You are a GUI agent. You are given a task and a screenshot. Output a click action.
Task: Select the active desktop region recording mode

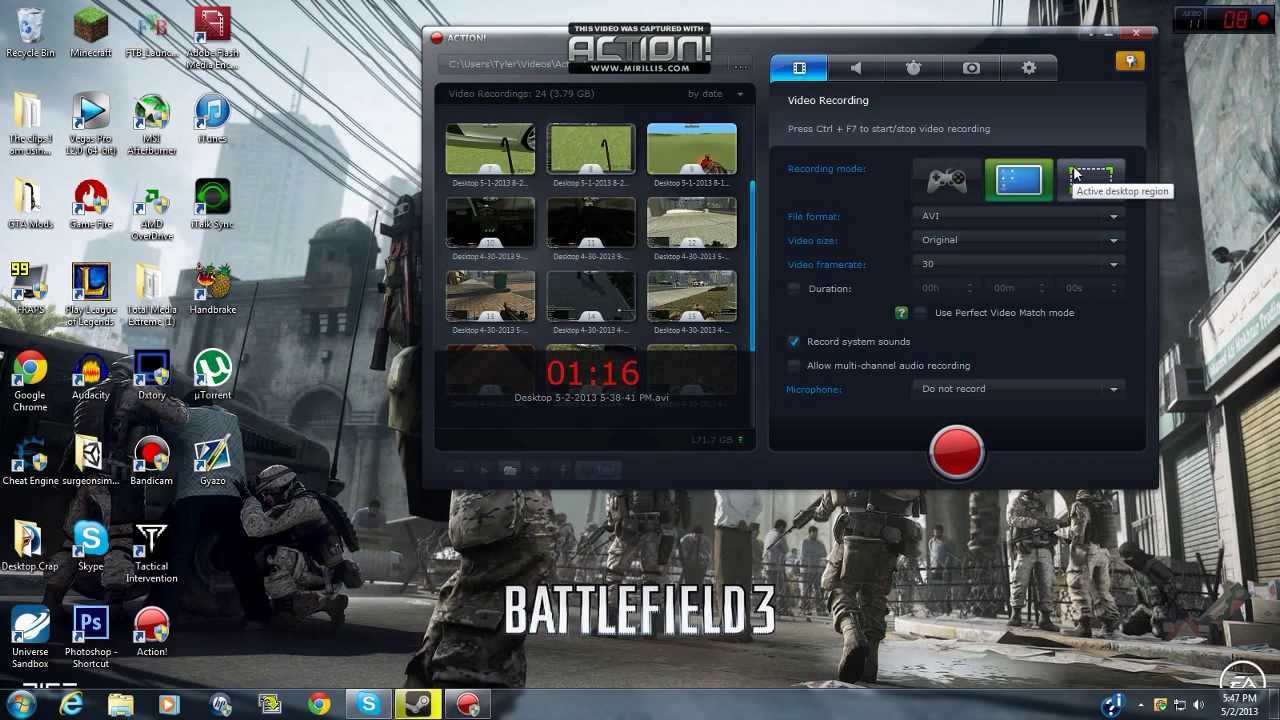pos(1091,178)
